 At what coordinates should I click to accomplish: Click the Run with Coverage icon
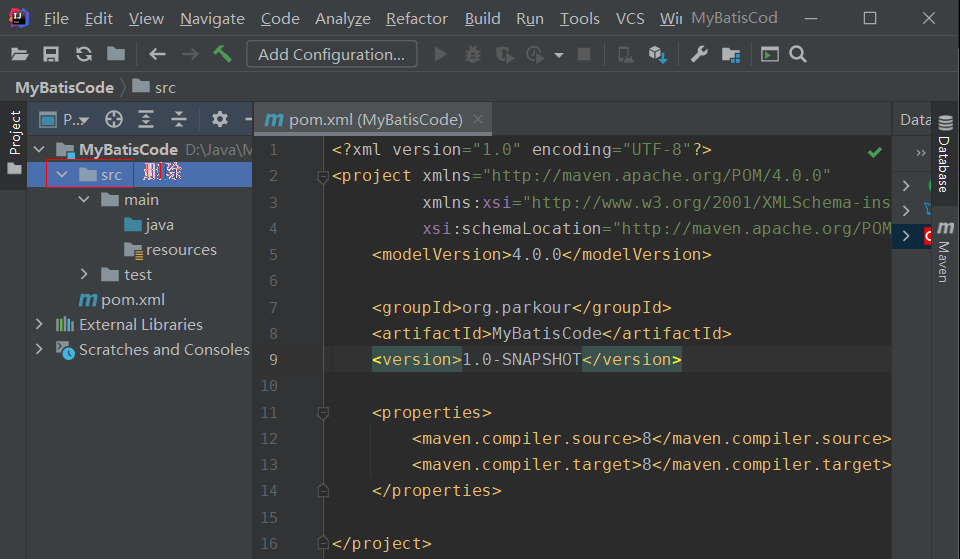tap(504, 54)
